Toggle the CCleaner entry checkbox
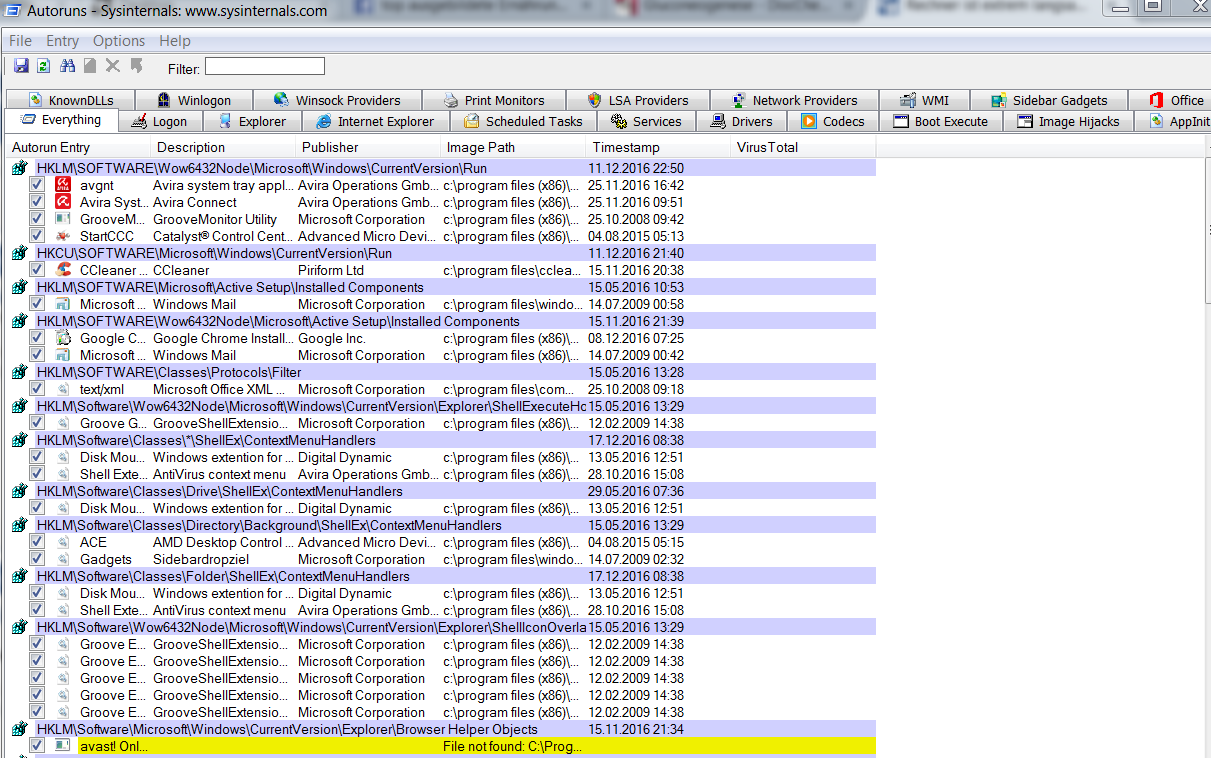The image size is (1211, 758). (x=37, y=270)
